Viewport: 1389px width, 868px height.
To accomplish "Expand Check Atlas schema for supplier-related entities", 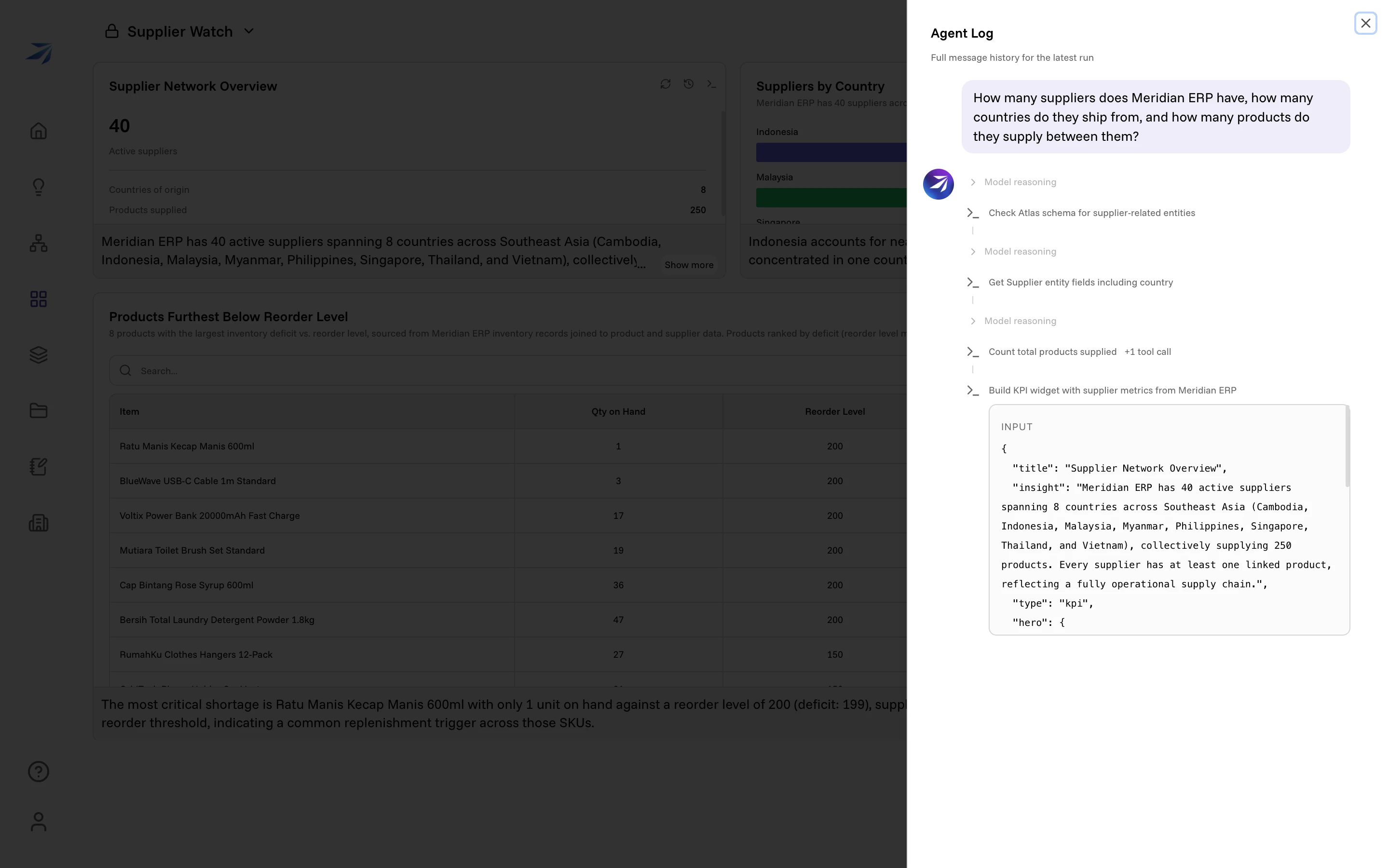I will click(x=1092, y=213).
